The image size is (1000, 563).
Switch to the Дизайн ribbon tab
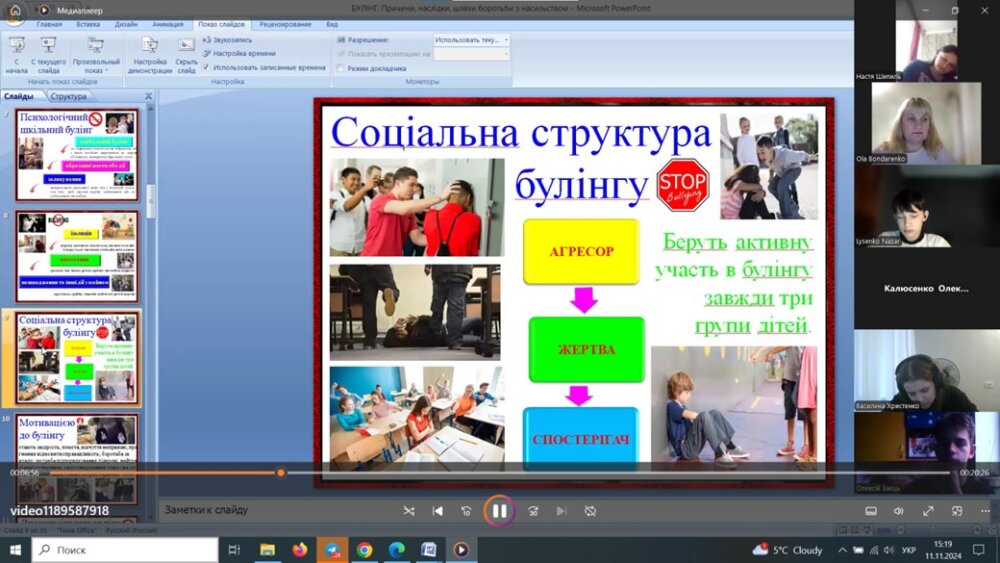126,24
